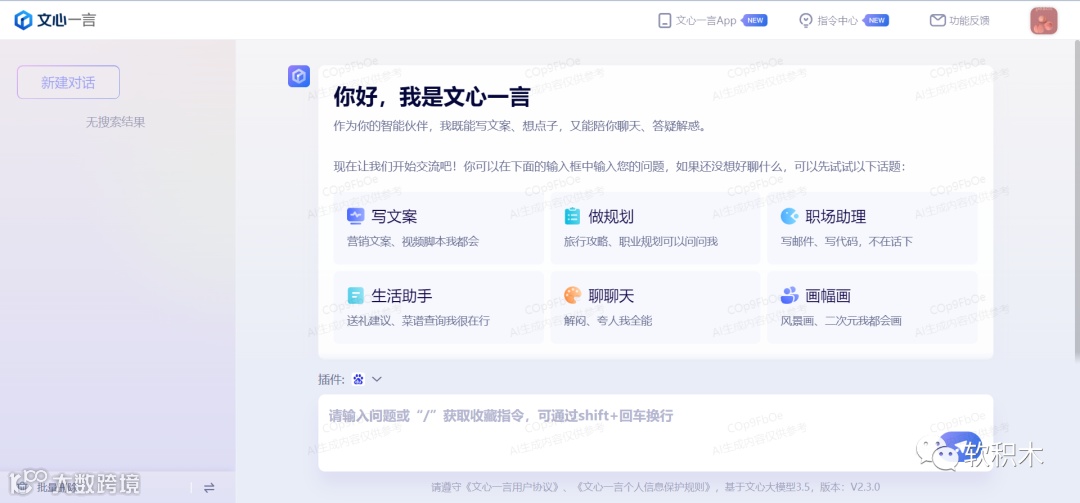Click the 做规划 clipboard icon

572,216
